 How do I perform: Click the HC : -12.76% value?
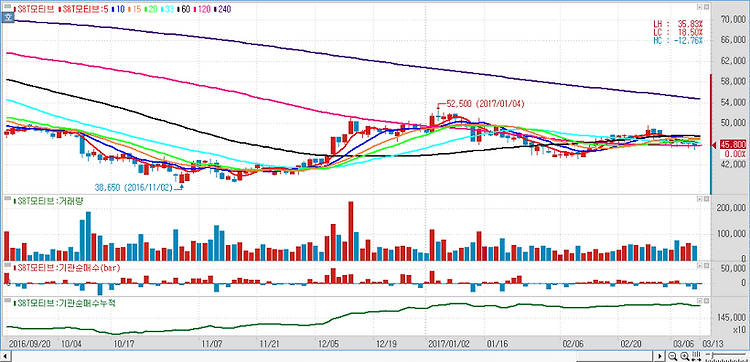[x=678, y=40]
